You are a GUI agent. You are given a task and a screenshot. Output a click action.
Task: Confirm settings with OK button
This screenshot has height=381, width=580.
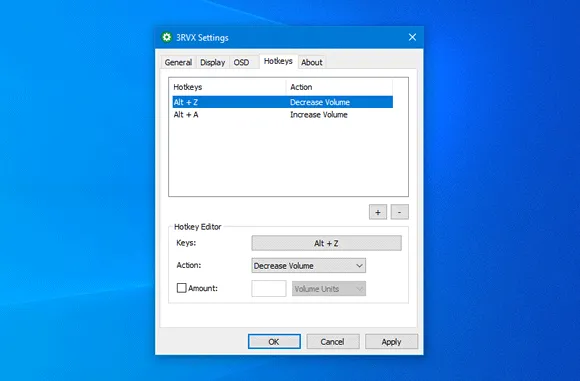[x=274, y=341]
